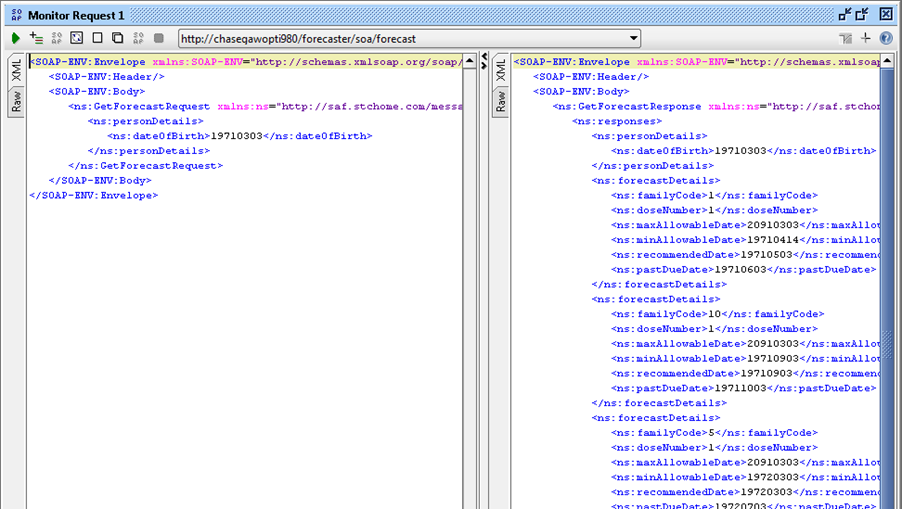This screenshot has height=509, width=902.
Task: Click the opening SOAP-ENV:Body tag in the request
Action: coord(97,91)
